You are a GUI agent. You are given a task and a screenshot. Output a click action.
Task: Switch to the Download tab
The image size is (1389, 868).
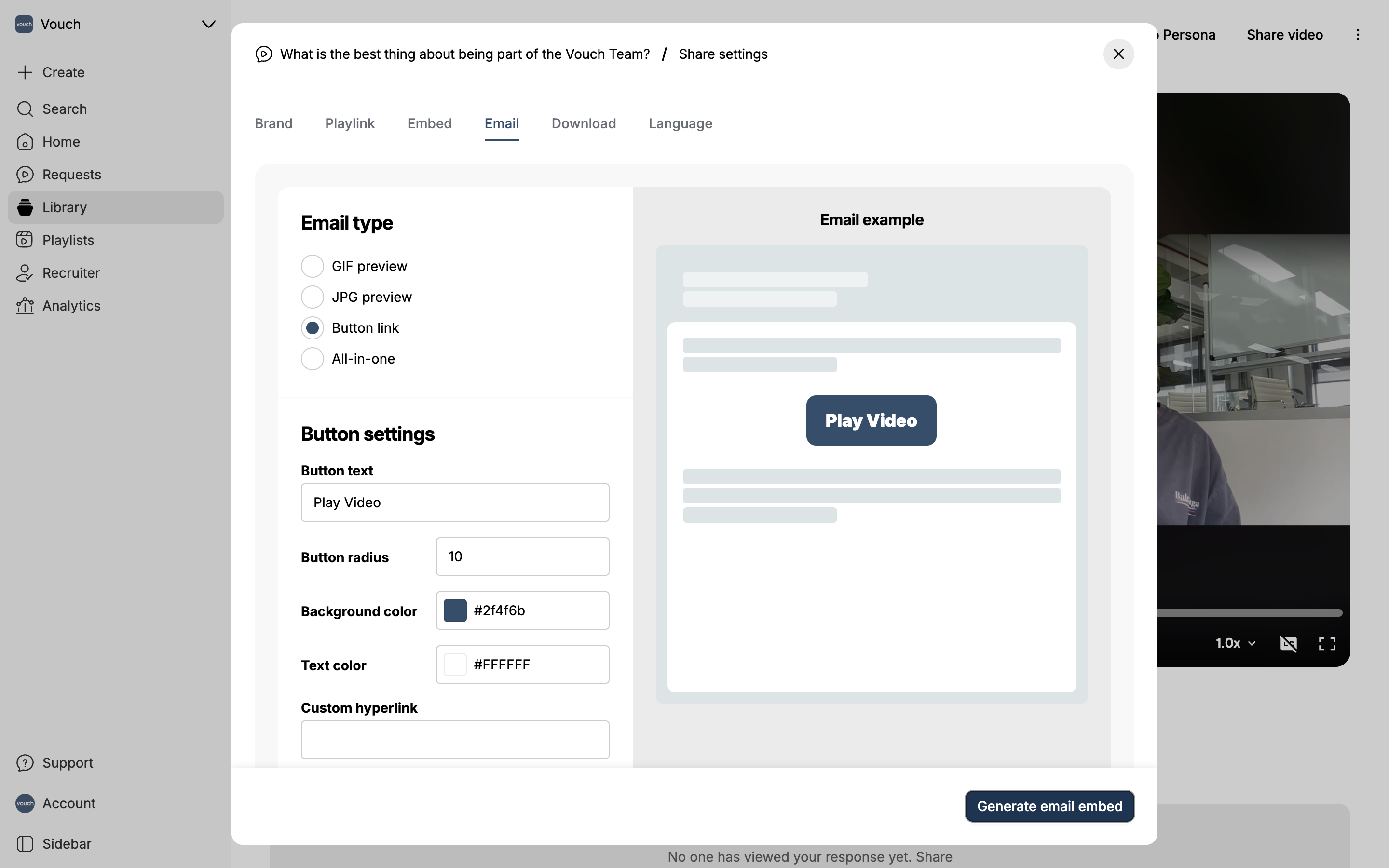point(584,123)
